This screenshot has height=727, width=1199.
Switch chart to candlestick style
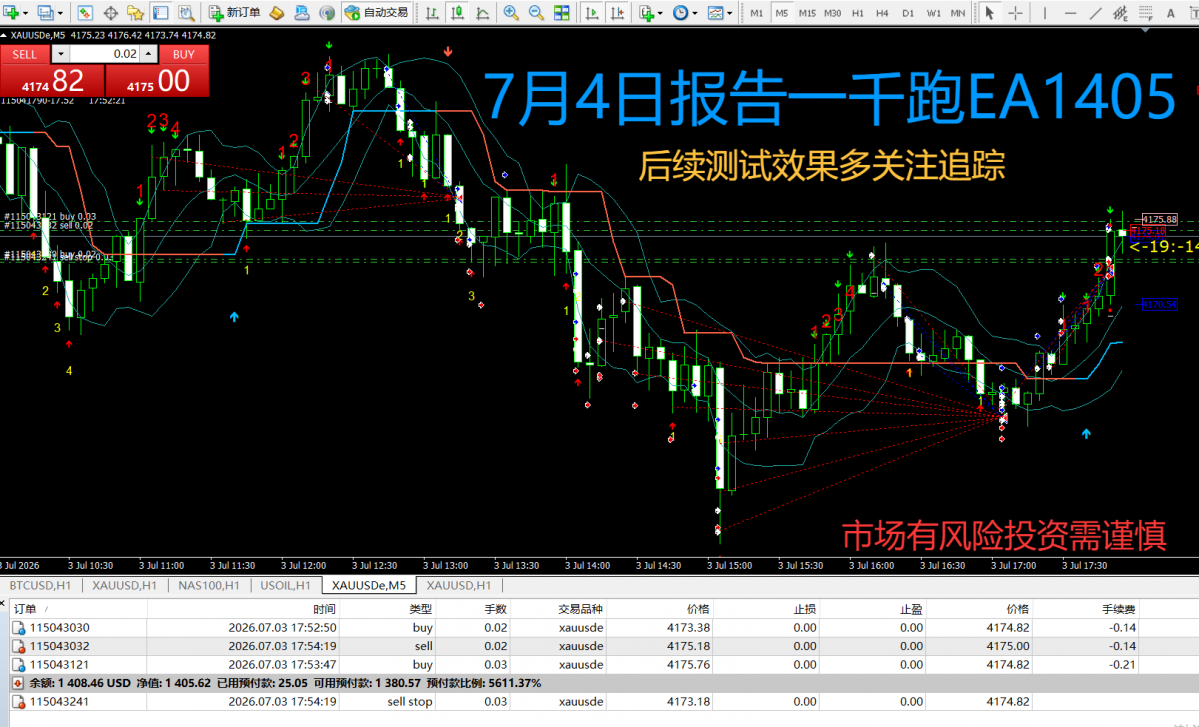tap(457, 12)
